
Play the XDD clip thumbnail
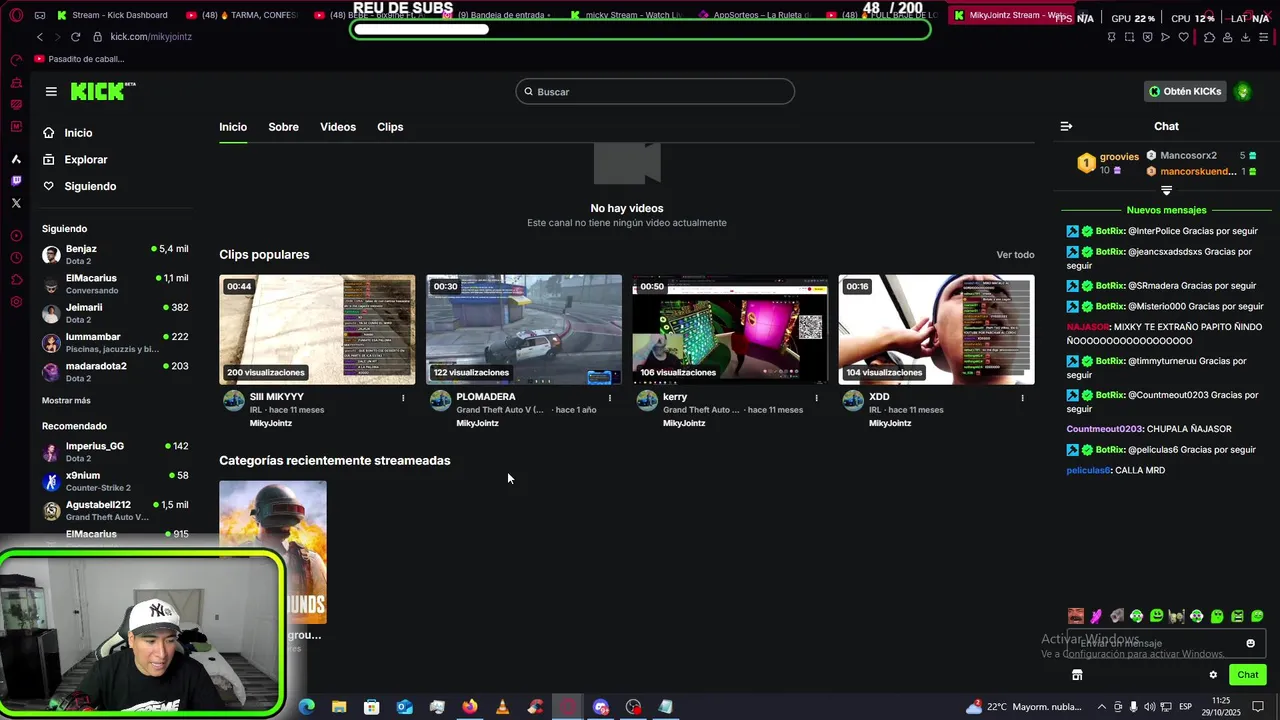pos(937,330)
